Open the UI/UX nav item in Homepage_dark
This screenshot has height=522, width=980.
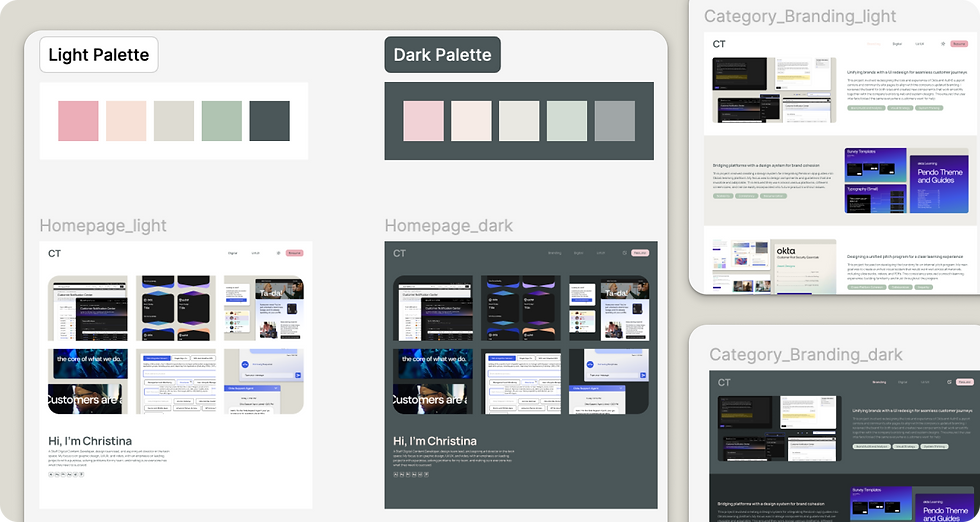tap(601, 253)
